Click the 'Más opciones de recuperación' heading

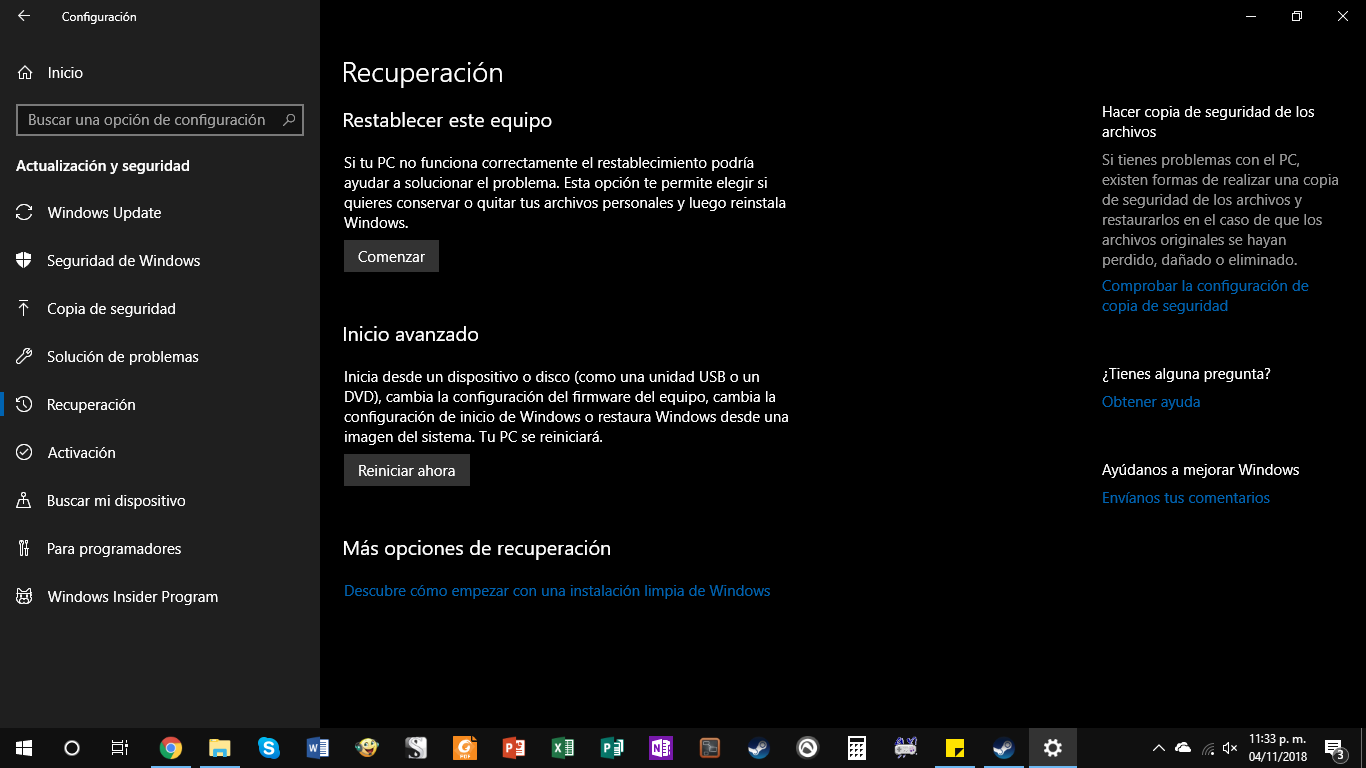point(477,548)
